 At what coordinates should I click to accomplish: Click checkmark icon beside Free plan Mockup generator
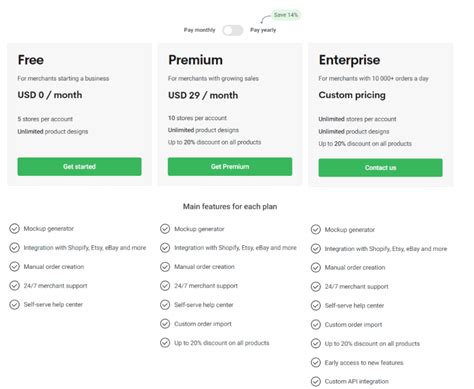[14, 229]
